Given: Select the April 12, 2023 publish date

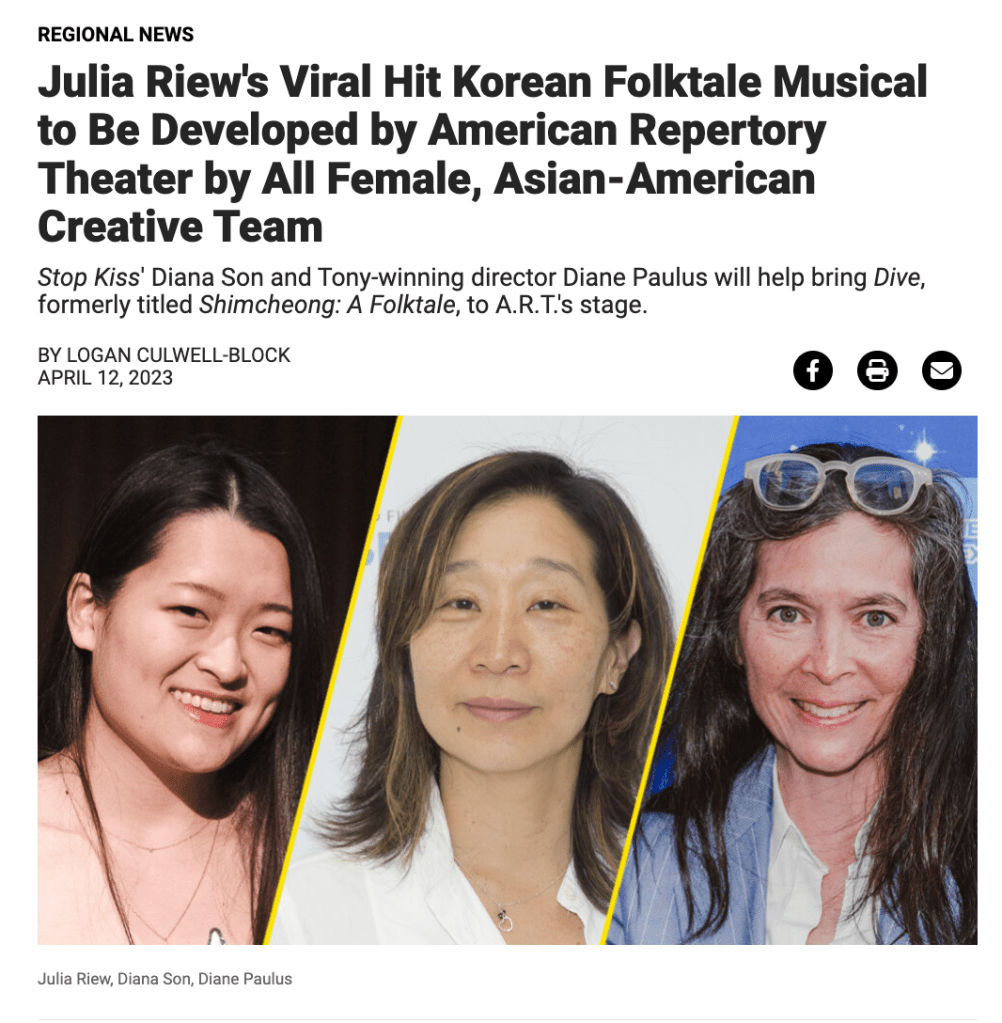Looking at the screenshot, I should [x=105, y=378].
